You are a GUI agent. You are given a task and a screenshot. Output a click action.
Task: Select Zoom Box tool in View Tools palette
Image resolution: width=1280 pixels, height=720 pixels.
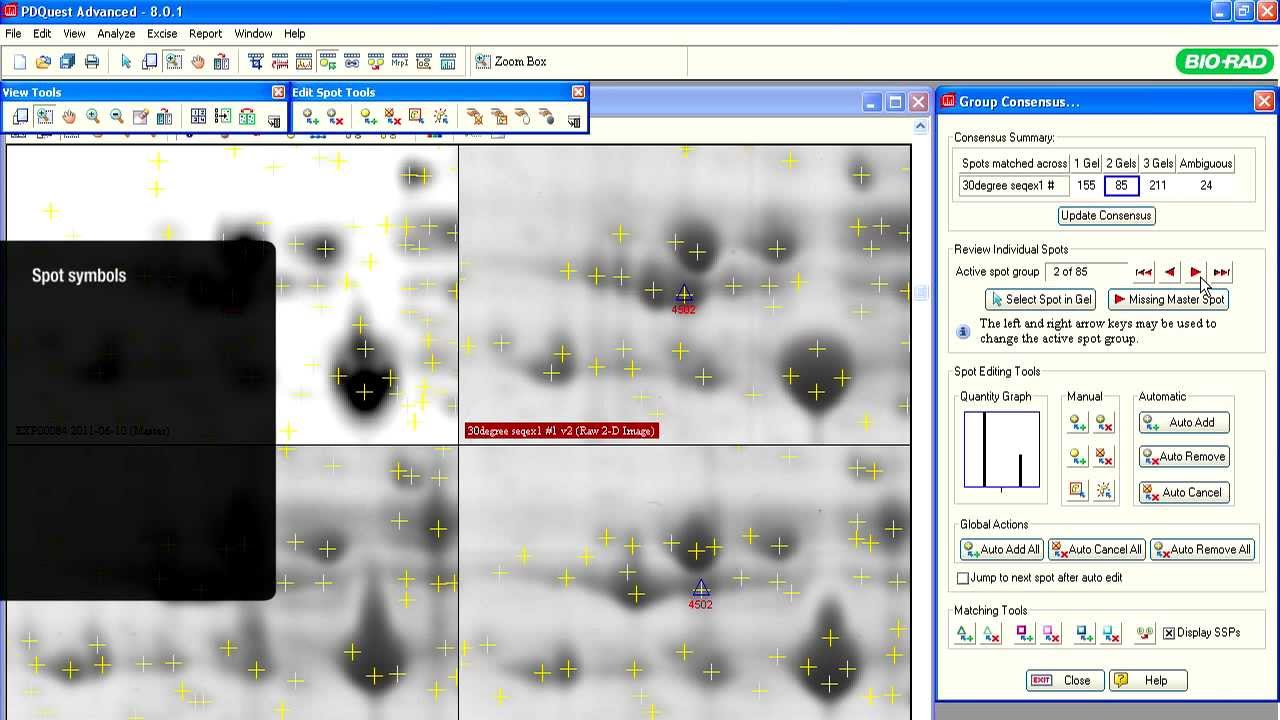coord(45,117)
